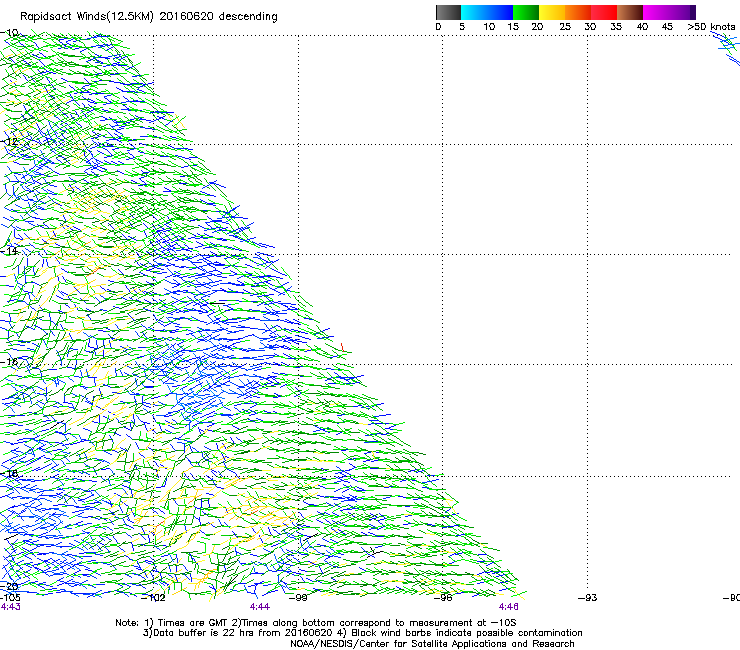740x650 pixels.
Task: Click the green 15-20 knots color swatch
Action: 526,12
